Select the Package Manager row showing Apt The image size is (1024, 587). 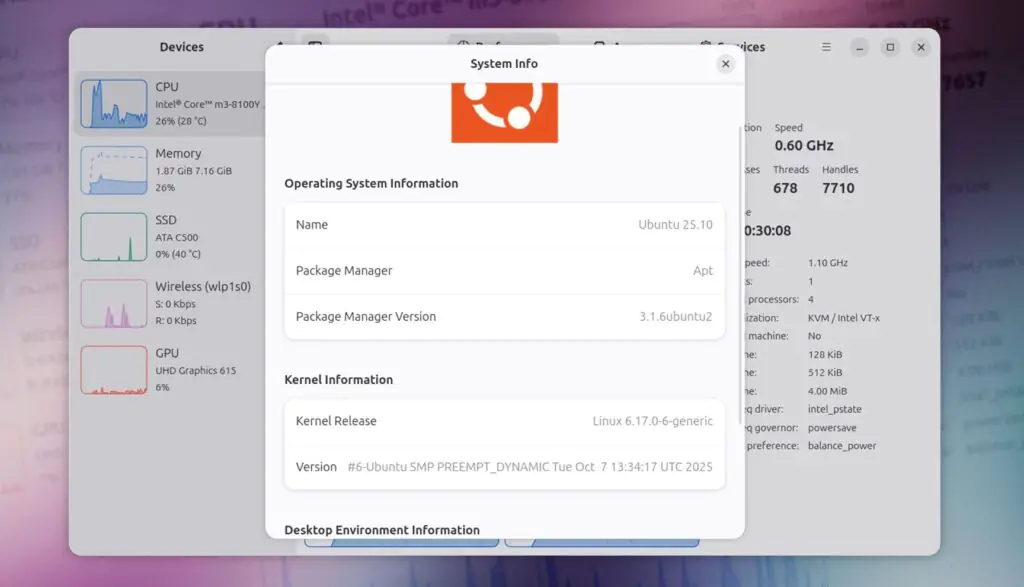(x=504, y=271)
